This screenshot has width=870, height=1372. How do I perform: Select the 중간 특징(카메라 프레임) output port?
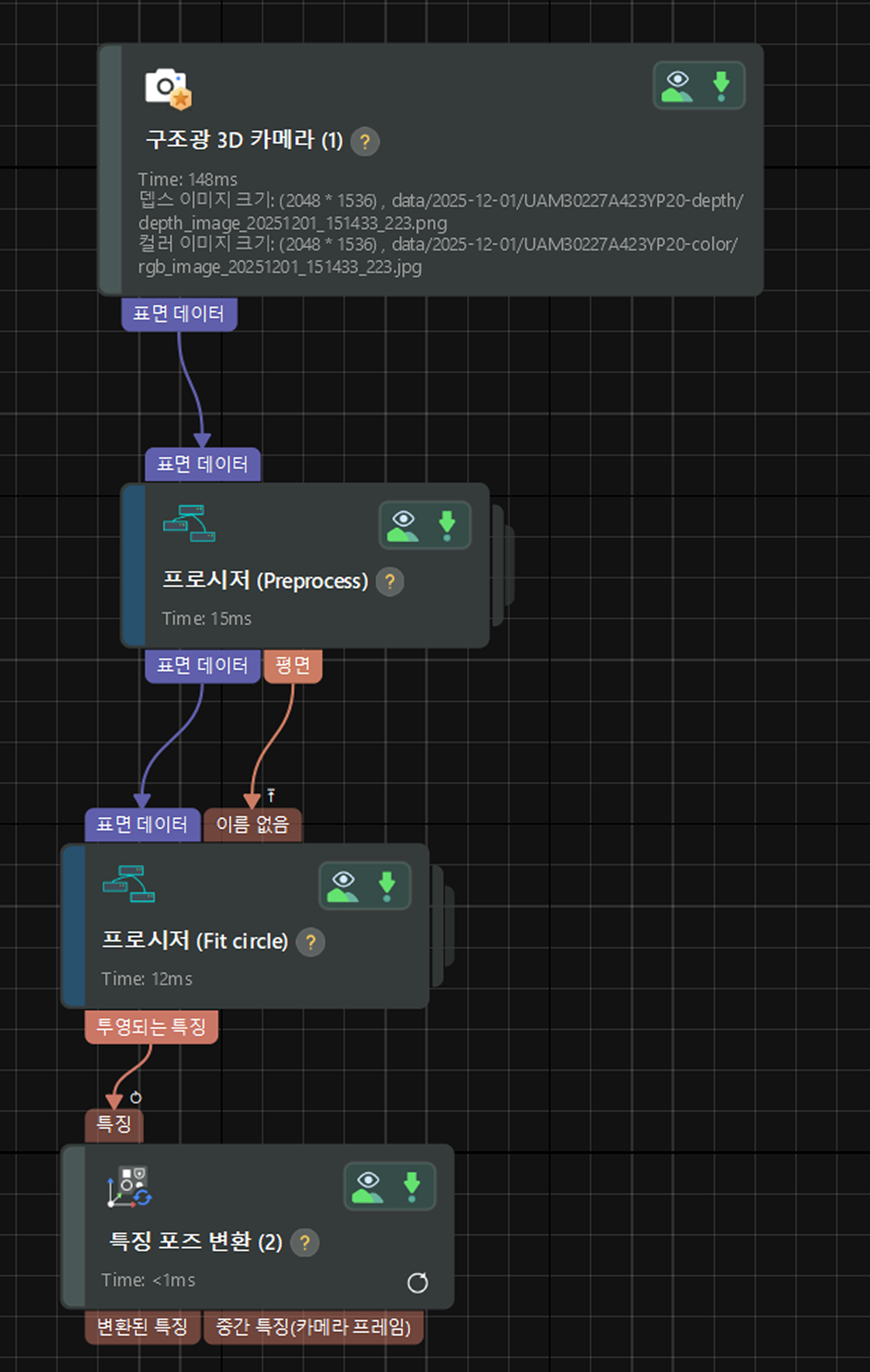(313, 1327)
